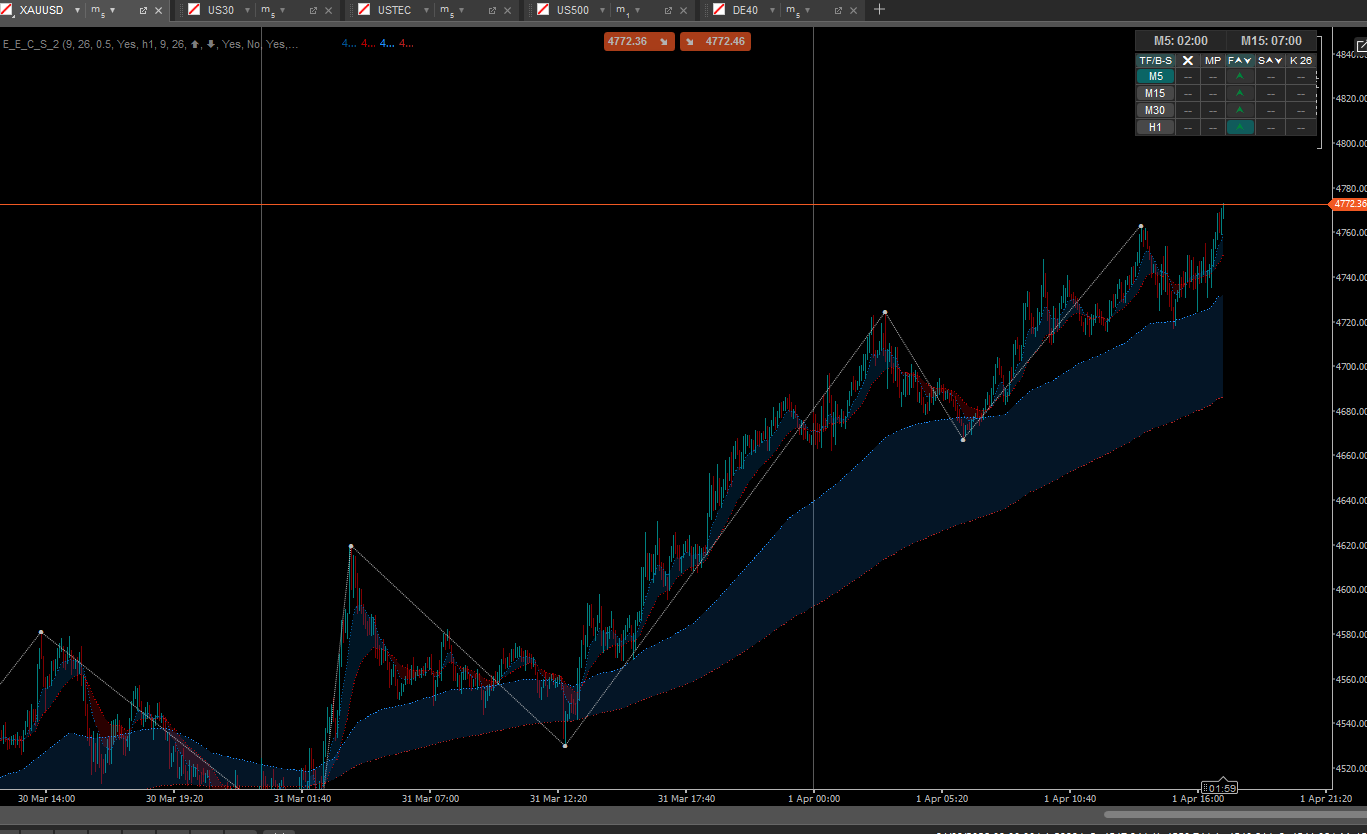The image size is (1367, 834).
Task: Click the green up arrow in M15 row
Action: [1240, 93]
